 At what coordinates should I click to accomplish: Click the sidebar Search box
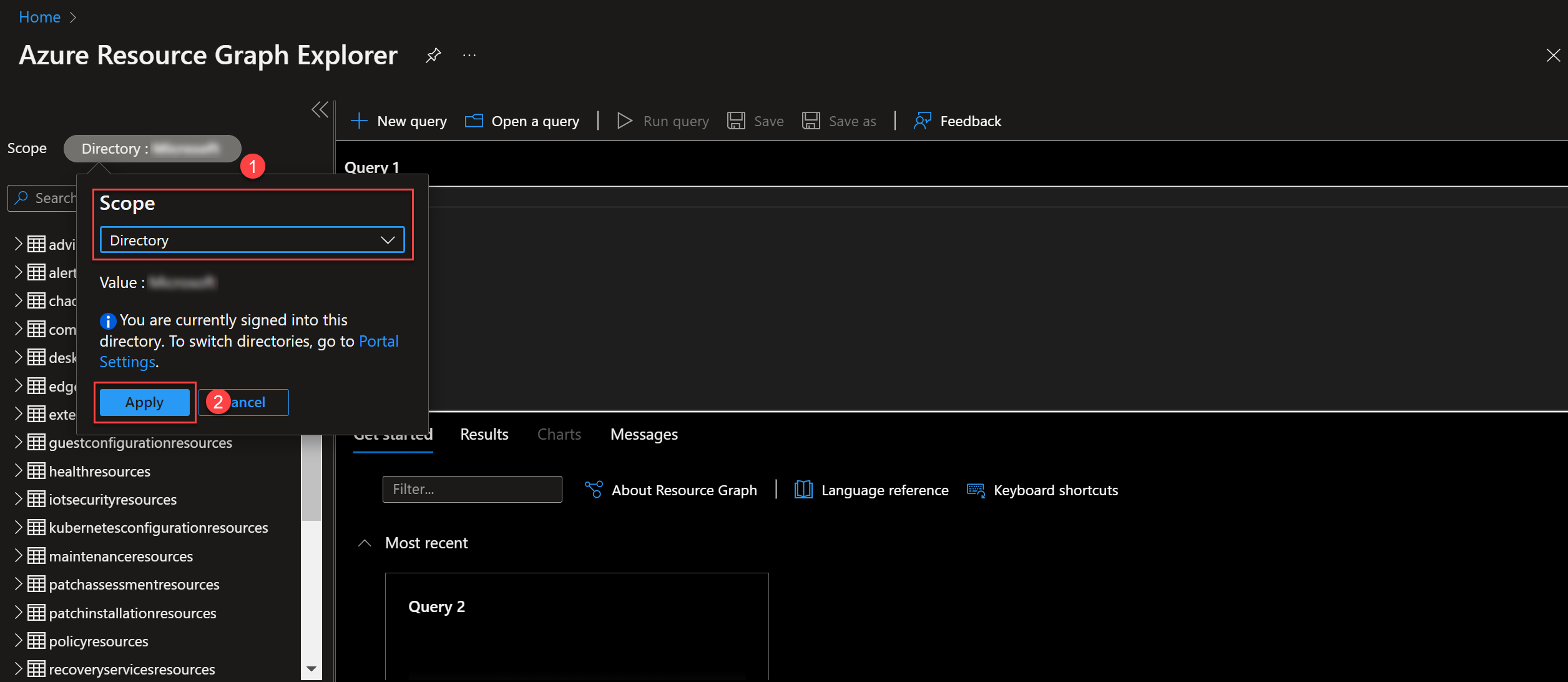[42, 198]
